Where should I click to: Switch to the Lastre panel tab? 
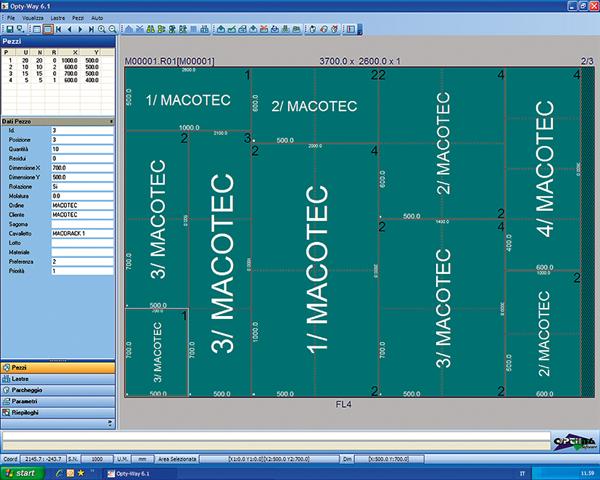(58, 379)
